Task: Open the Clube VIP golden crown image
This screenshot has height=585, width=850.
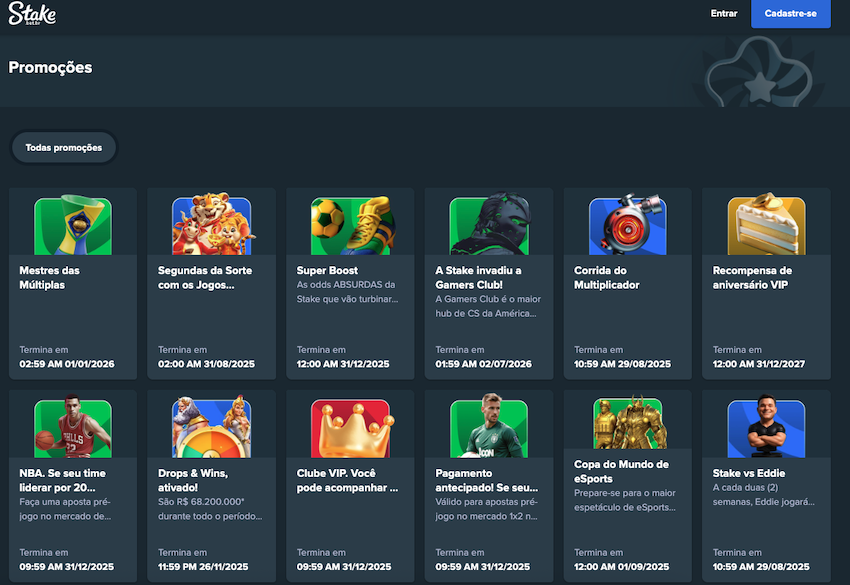Action: coord(351,428)
